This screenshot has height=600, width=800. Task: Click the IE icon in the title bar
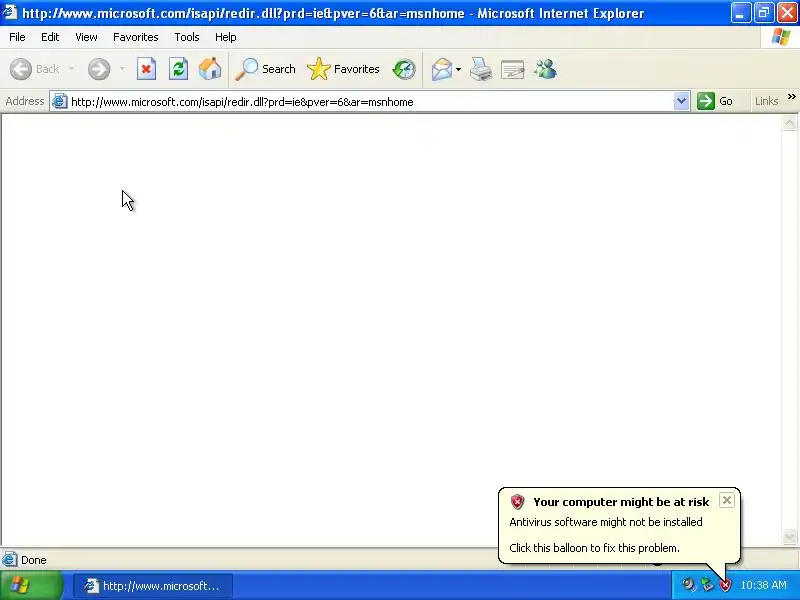[x=9, y=12]
